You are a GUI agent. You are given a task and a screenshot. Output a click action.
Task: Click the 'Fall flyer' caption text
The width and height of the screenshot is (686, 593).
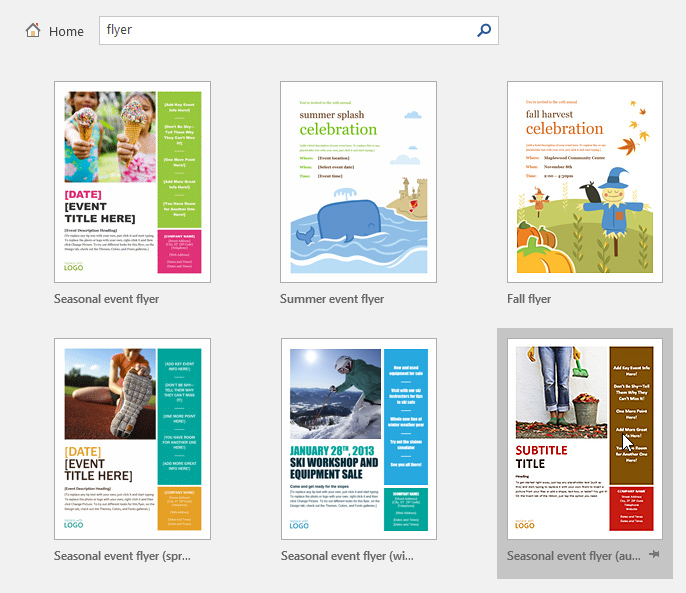(529, 299)
